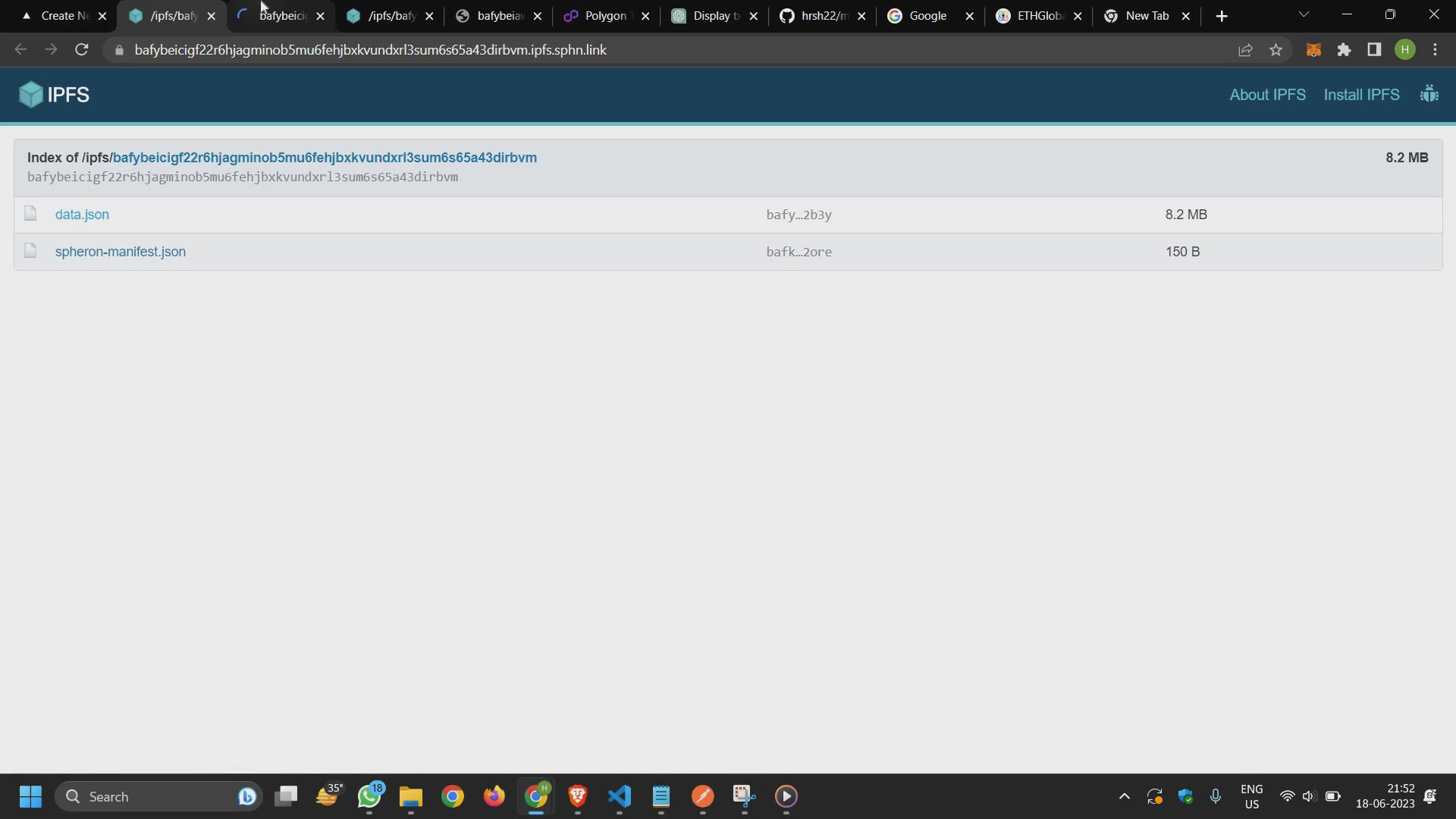Open File Explorer from taskbar
This screenshot has height=819, width=1456.
pos(411,796)
